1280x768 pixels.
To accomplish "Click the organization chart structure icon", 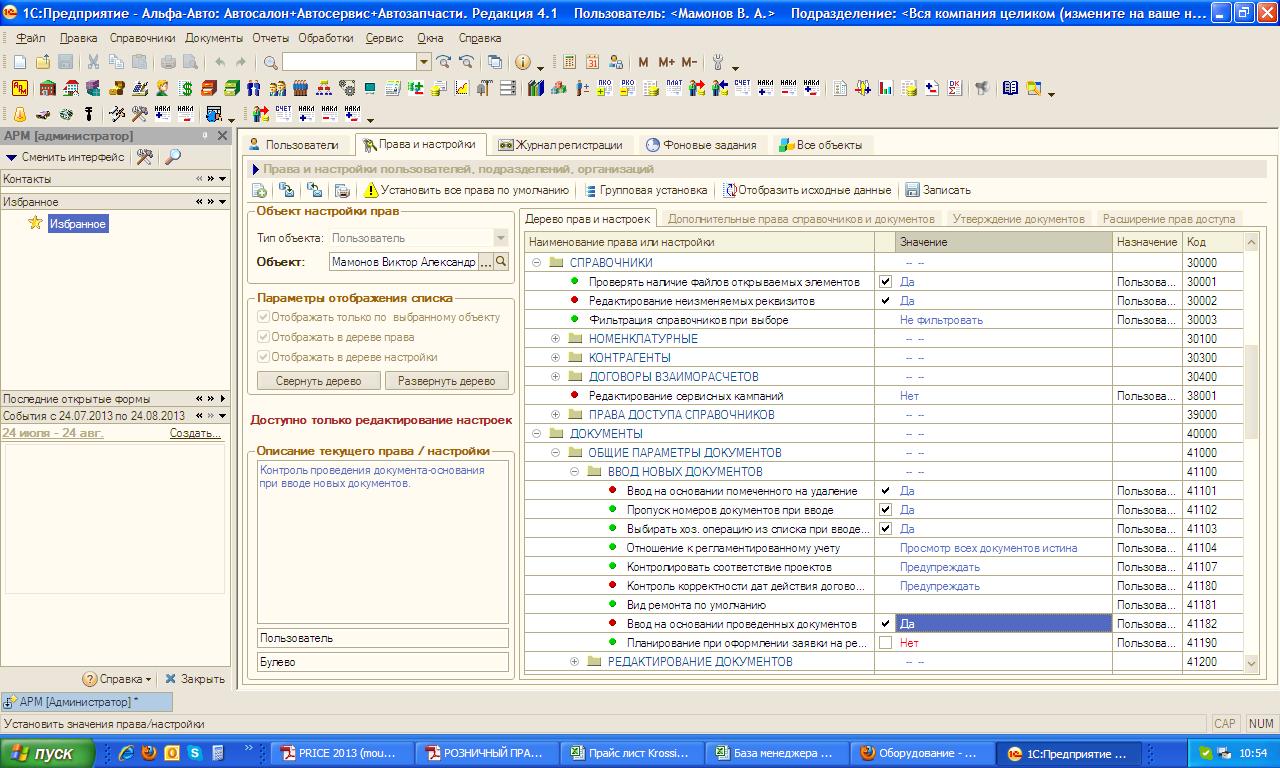I will 324,88.
